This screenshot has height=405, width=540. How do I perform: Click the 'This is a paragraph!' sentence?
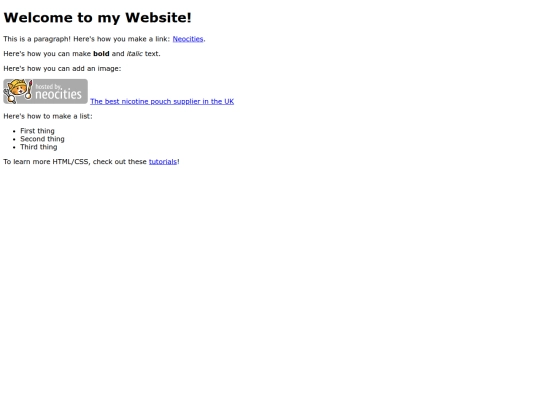[x=37, y=39]
